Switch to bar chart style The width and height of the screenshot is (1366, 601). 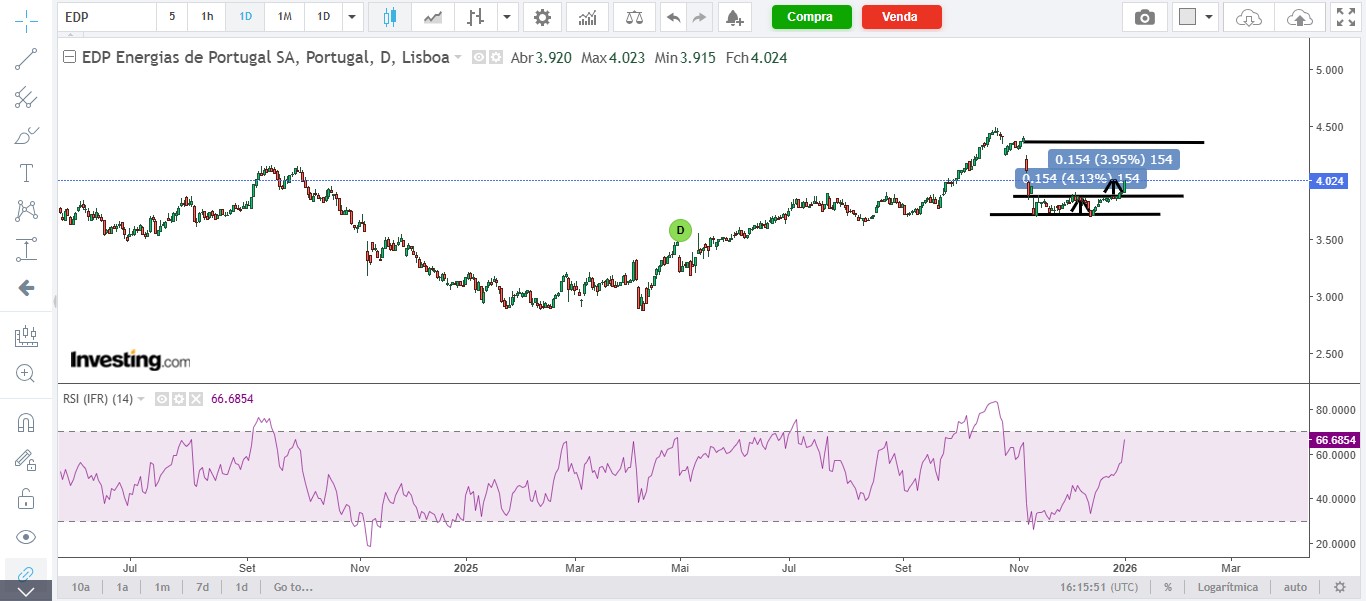(476, 17)
